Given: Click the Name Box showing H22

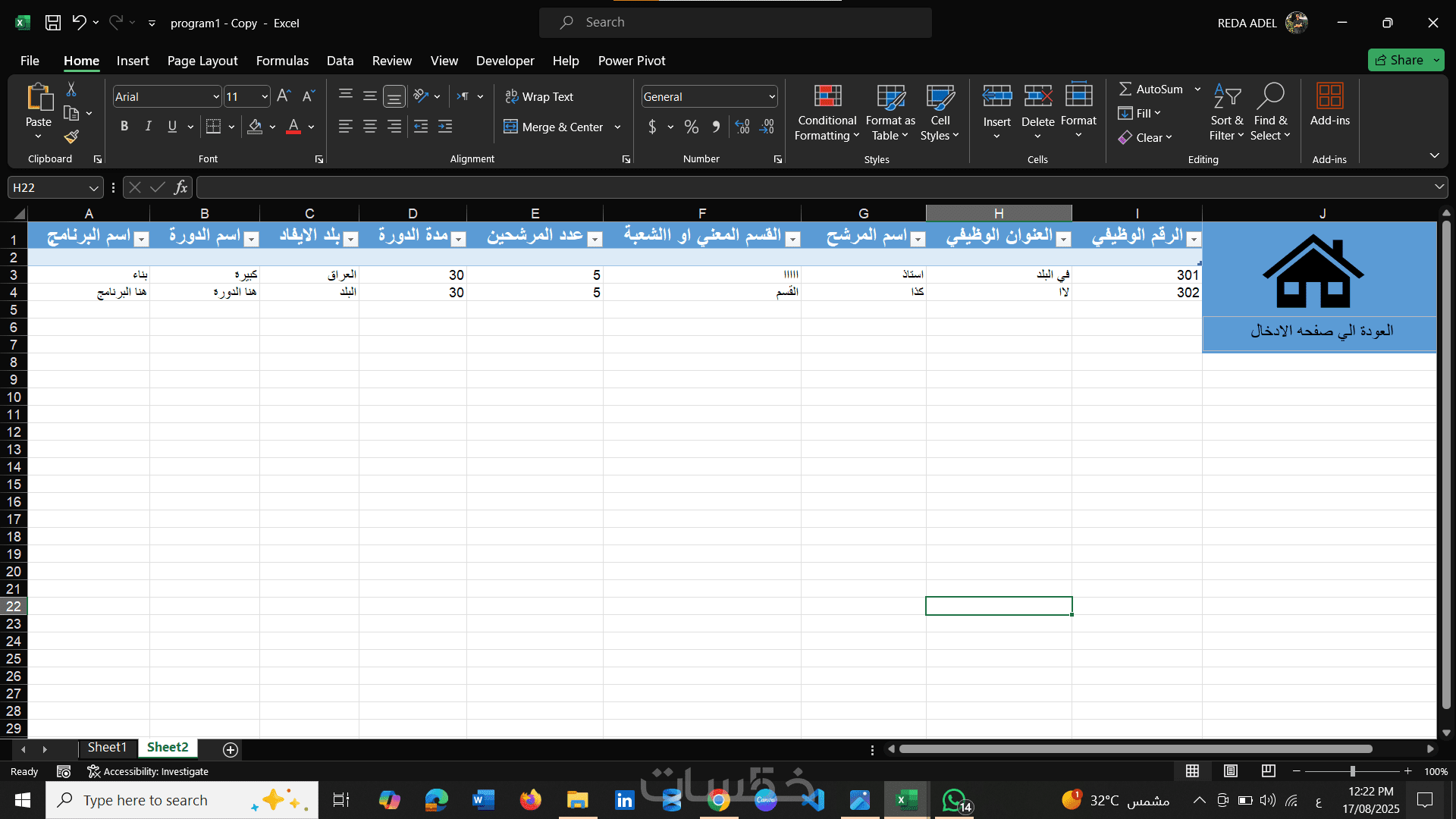Looking at the screenshot, I should tap(45, 187).
